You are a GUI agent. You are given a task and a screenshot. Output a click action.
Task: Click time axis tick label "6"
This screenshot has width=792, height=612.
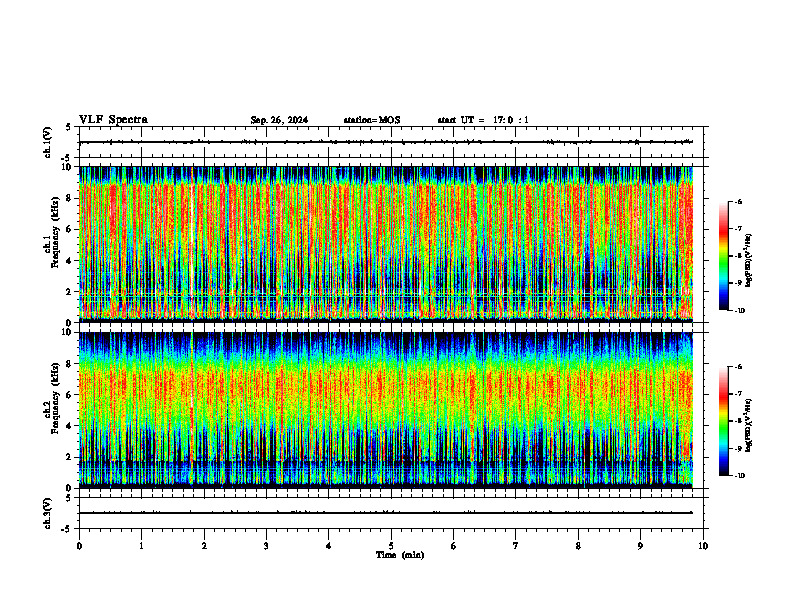454,546
